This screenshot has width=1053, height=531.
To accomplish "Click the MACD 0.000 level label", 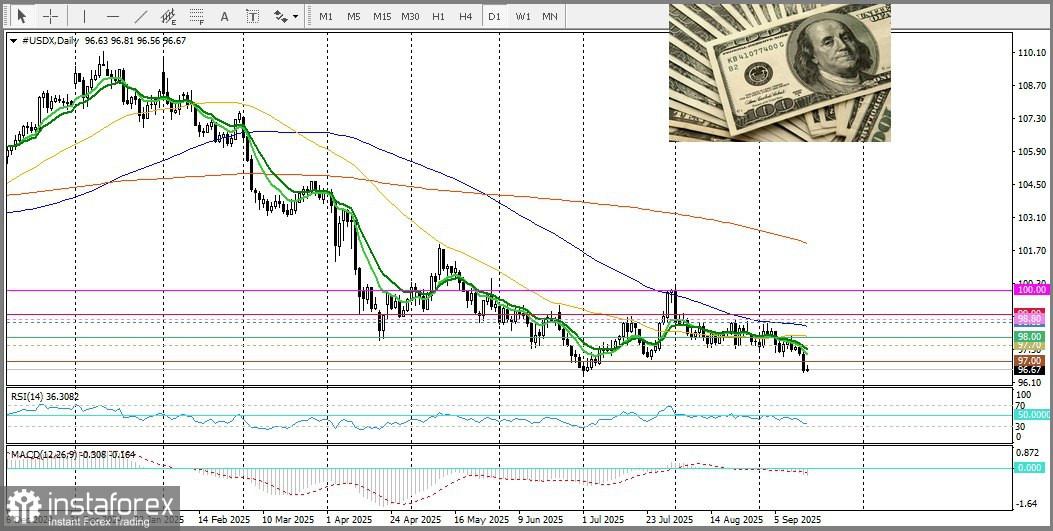I will (x=1030, y=467).
